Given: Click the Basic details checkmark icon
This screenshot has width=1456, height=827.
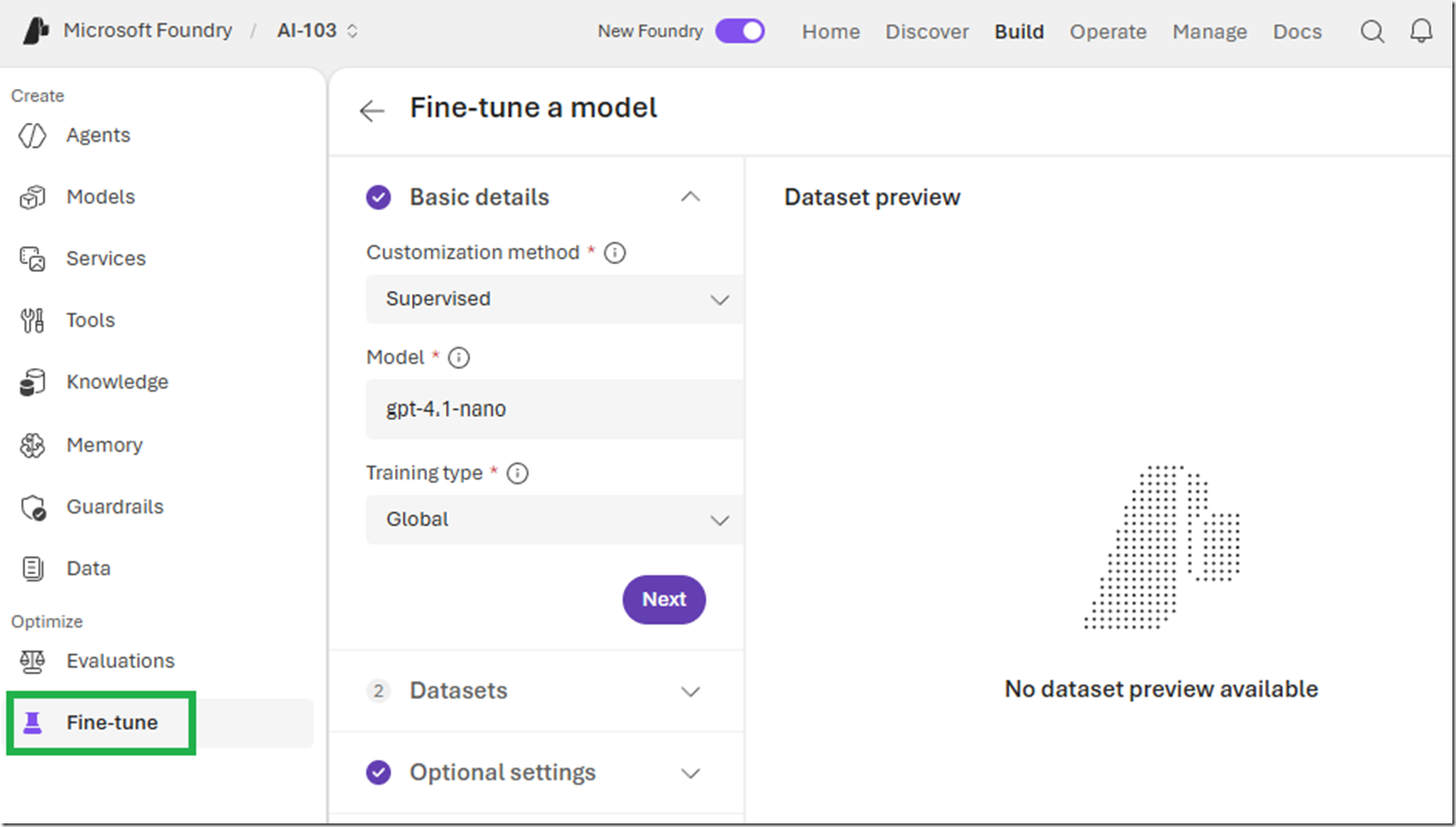Looking at the screenshot, I should tap(379, 198).
